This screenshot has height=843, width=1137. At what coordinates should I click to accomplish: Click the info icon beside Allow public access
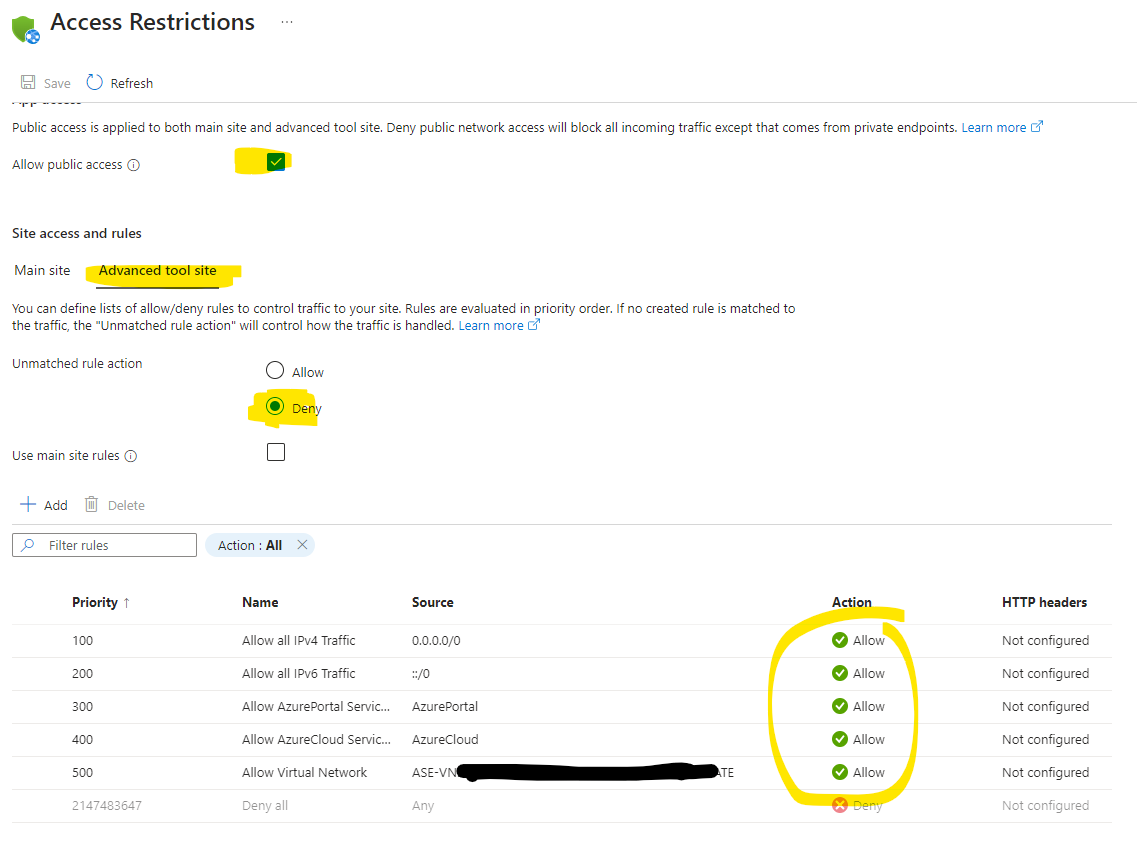coord(133,165)
